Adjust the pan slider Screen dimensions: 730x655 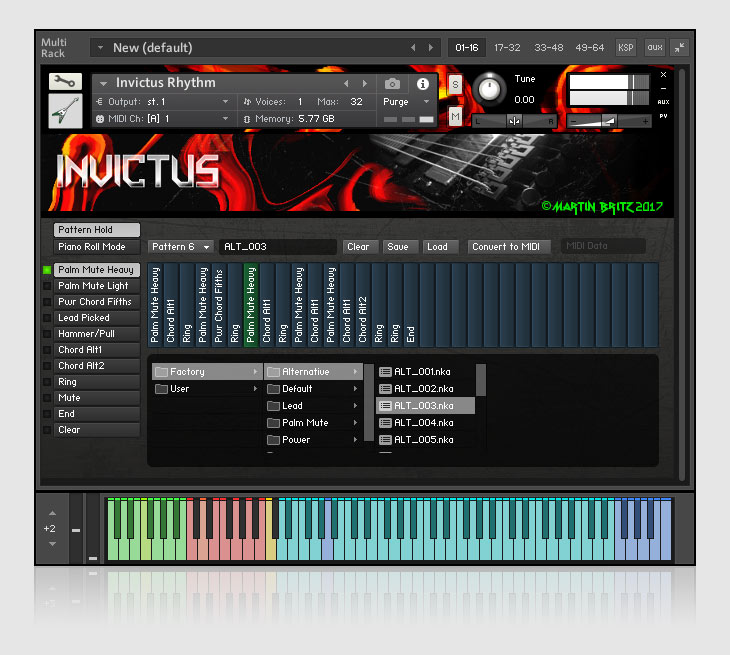514,122
